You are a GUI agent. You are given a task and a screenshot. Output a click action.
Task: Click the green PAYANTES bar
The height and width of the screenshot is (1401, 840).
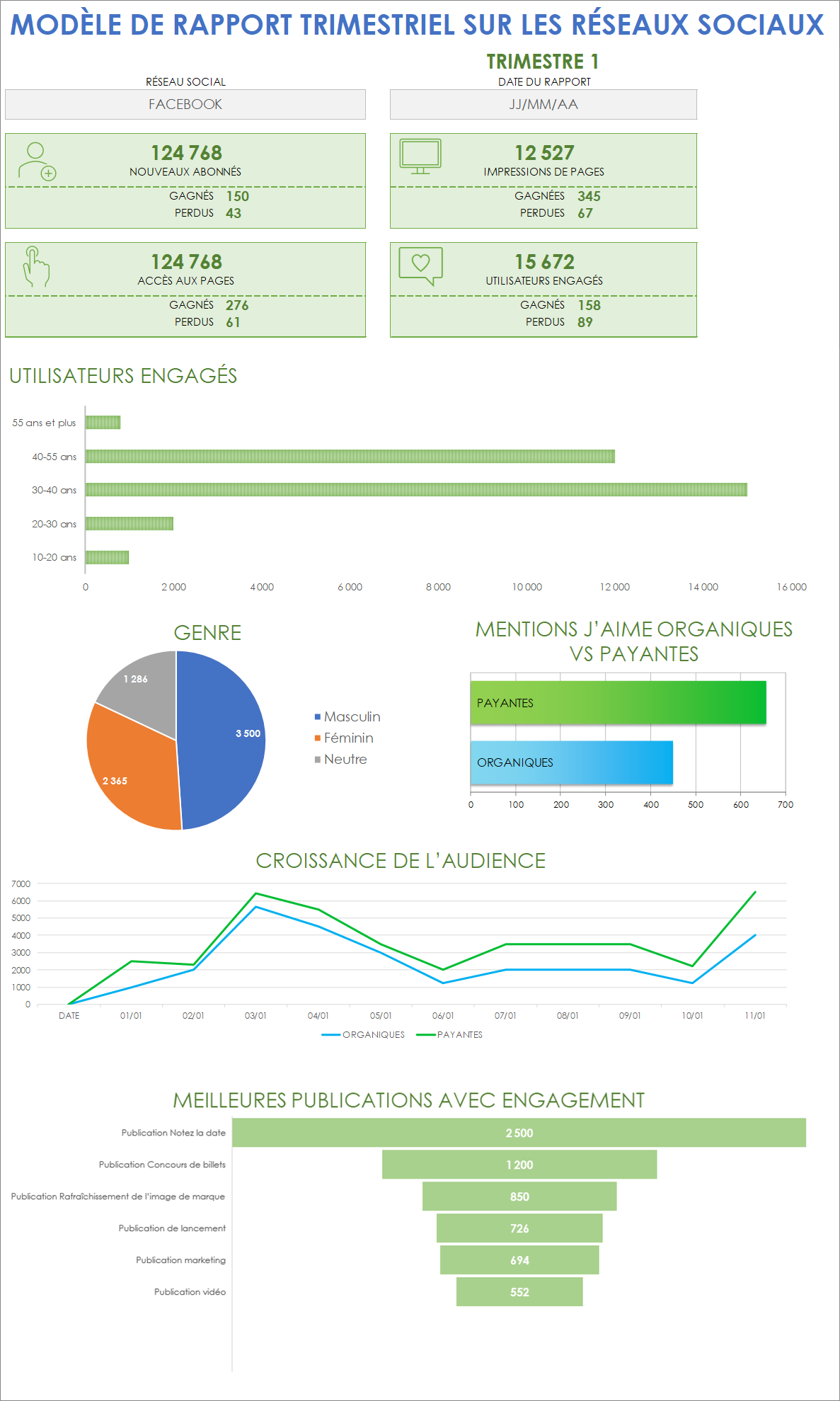[x=618, y=703]
